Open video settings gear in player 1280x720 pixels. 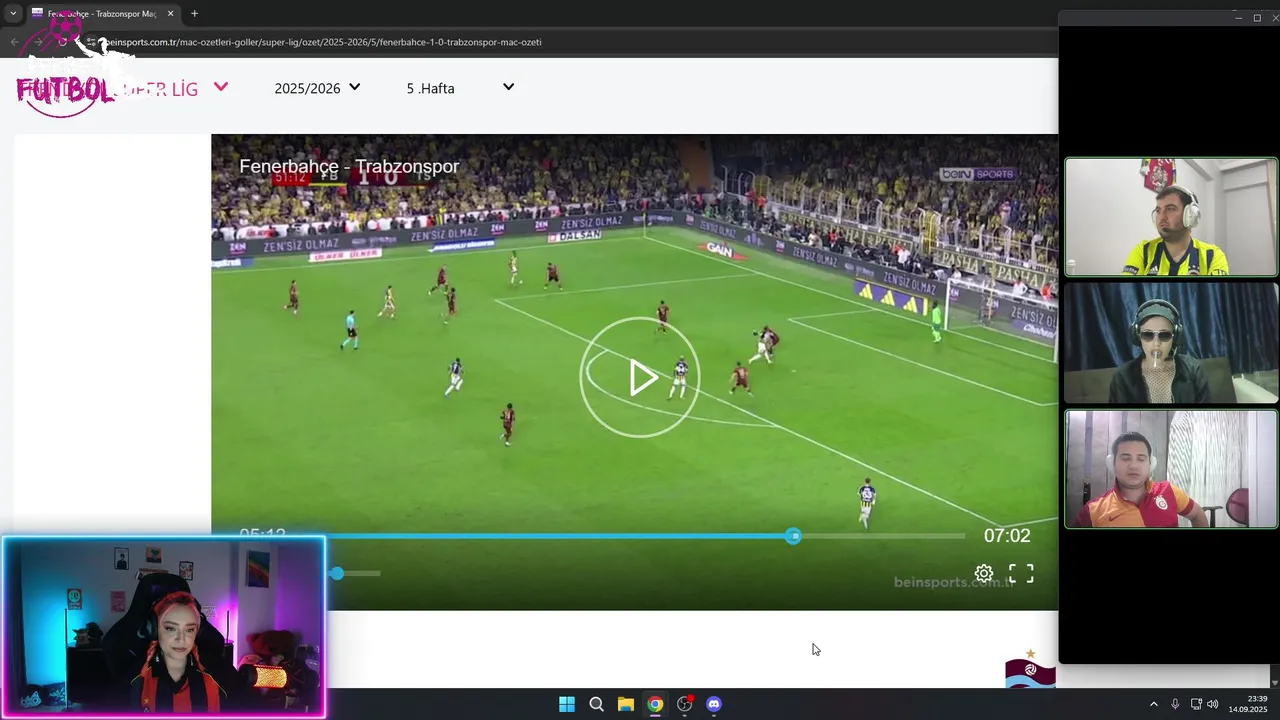pos(984,574)
